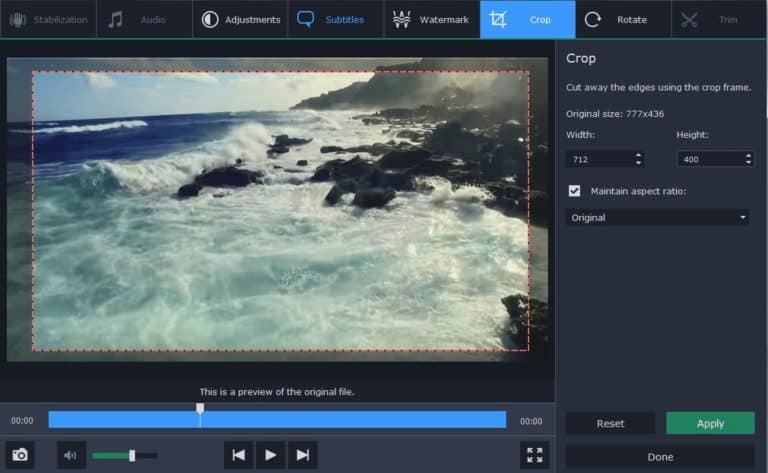Increase the crop Width using the stepper
Viewport: 768px width, 473px height.
tap(638, 155)
